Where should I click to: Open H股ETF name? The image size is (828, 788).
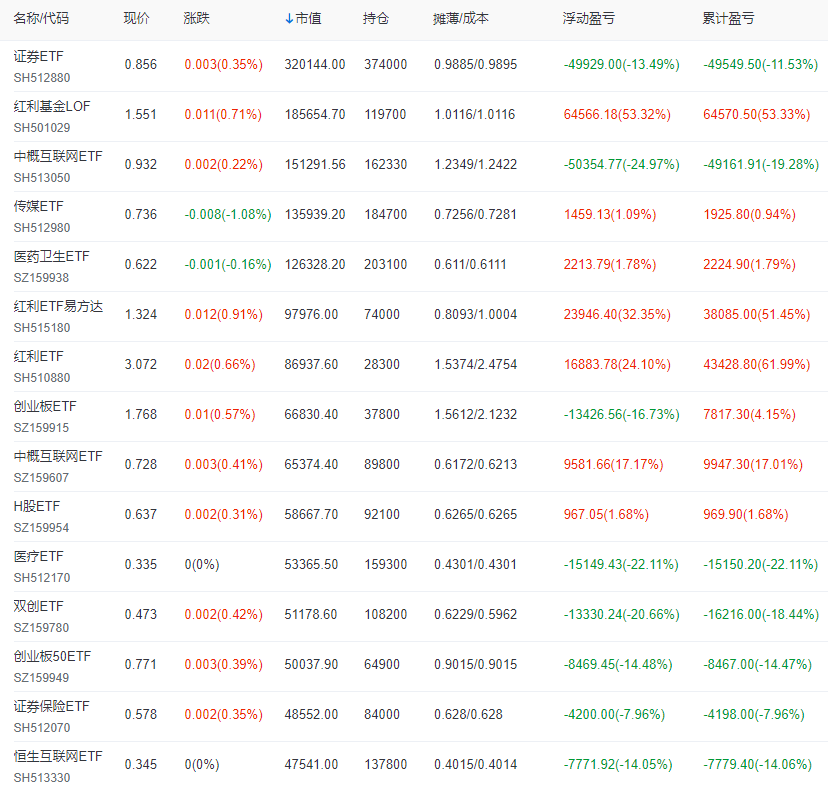click(36, 506)
